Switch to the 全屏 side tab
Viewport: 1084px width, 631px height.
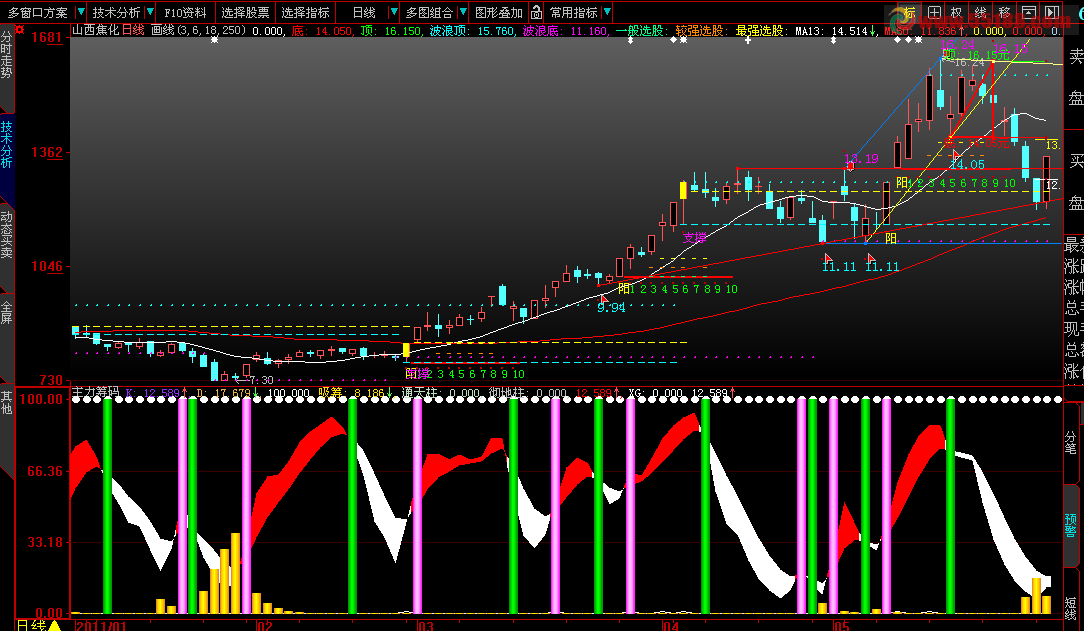pyautogui.click(x=6, y=312)
